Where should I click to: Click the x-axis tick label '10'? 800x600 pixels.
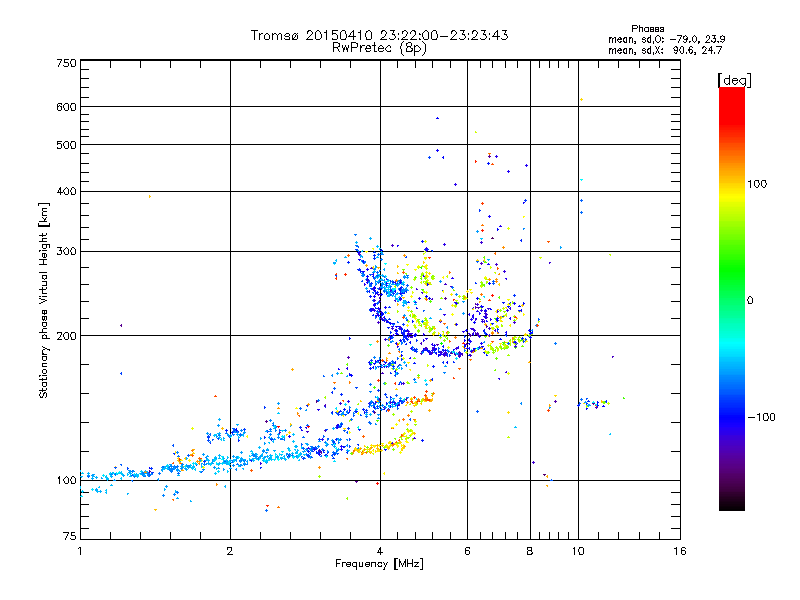tap(578, 551)
